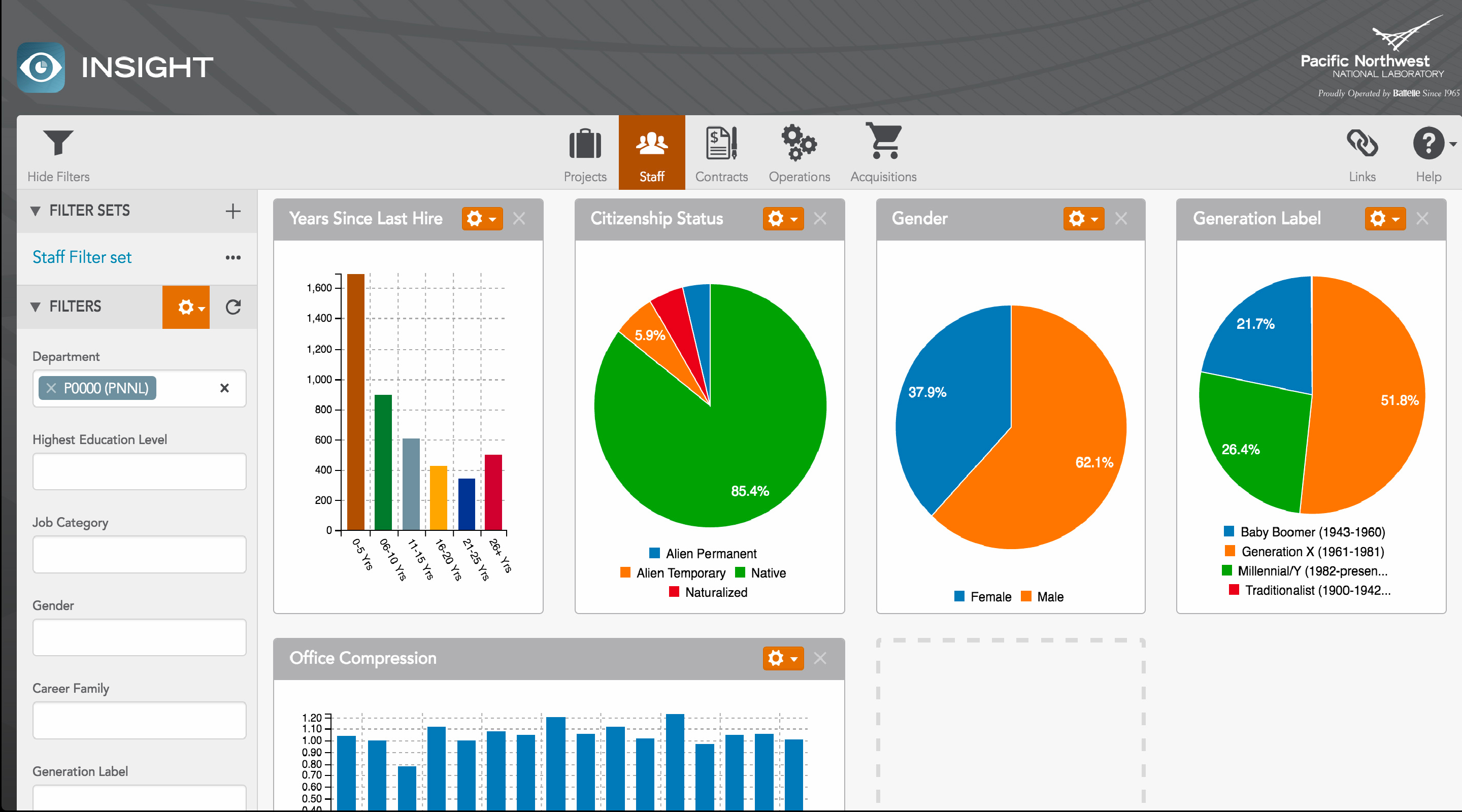
Task: Toggle Naturalized legend entry
Action: 708,592
